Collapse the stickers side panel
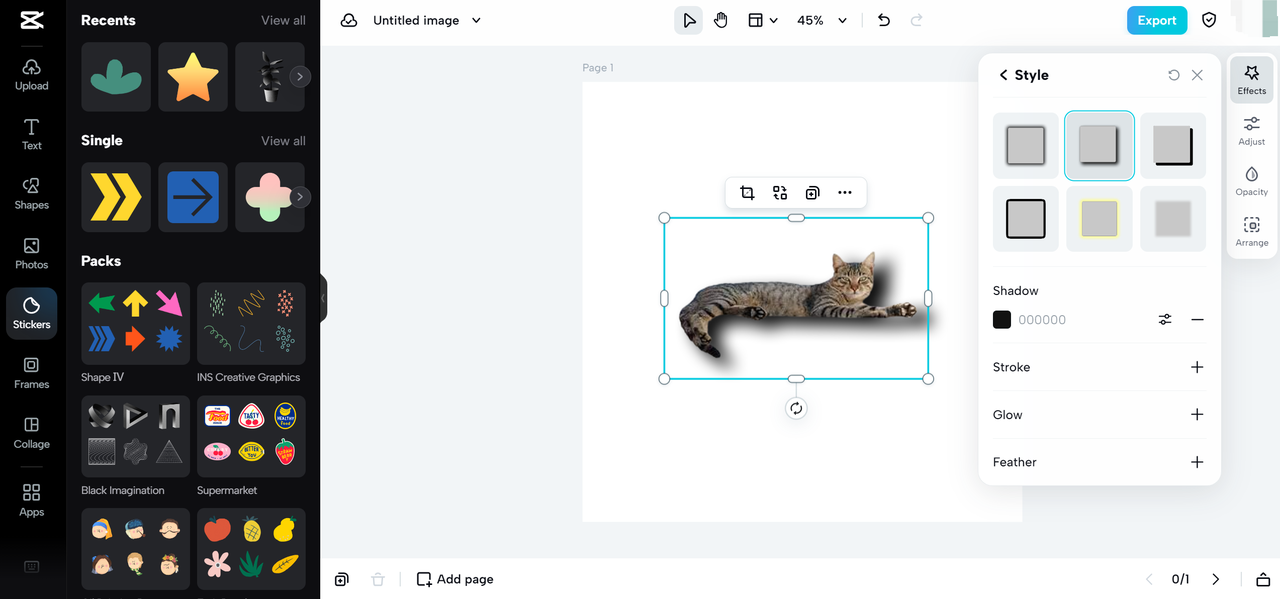Viewport: 1280px width, 599px height. (x=323, y=298)
